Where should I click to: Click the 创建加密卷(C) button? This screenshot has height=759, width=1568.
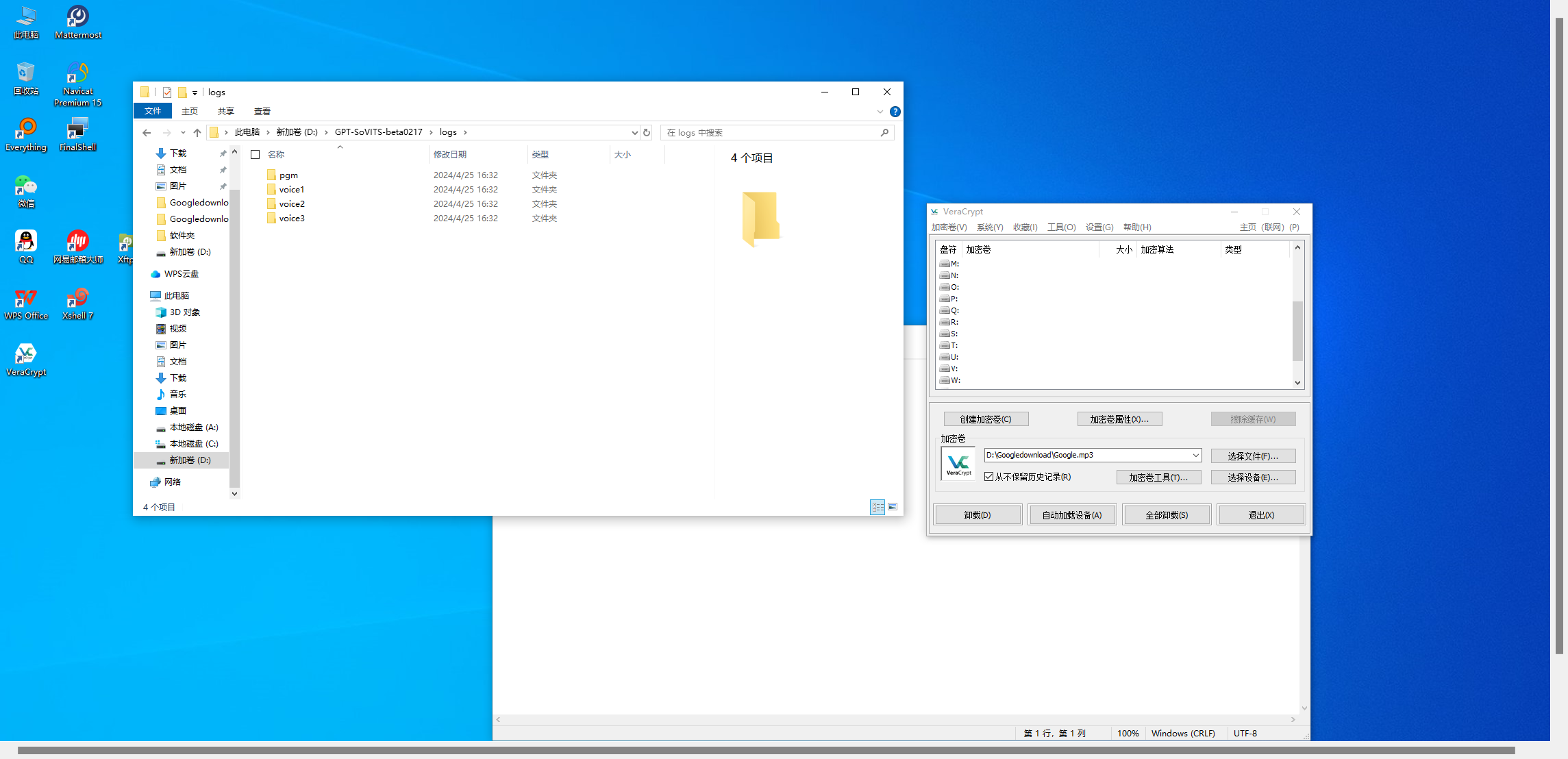985,419
